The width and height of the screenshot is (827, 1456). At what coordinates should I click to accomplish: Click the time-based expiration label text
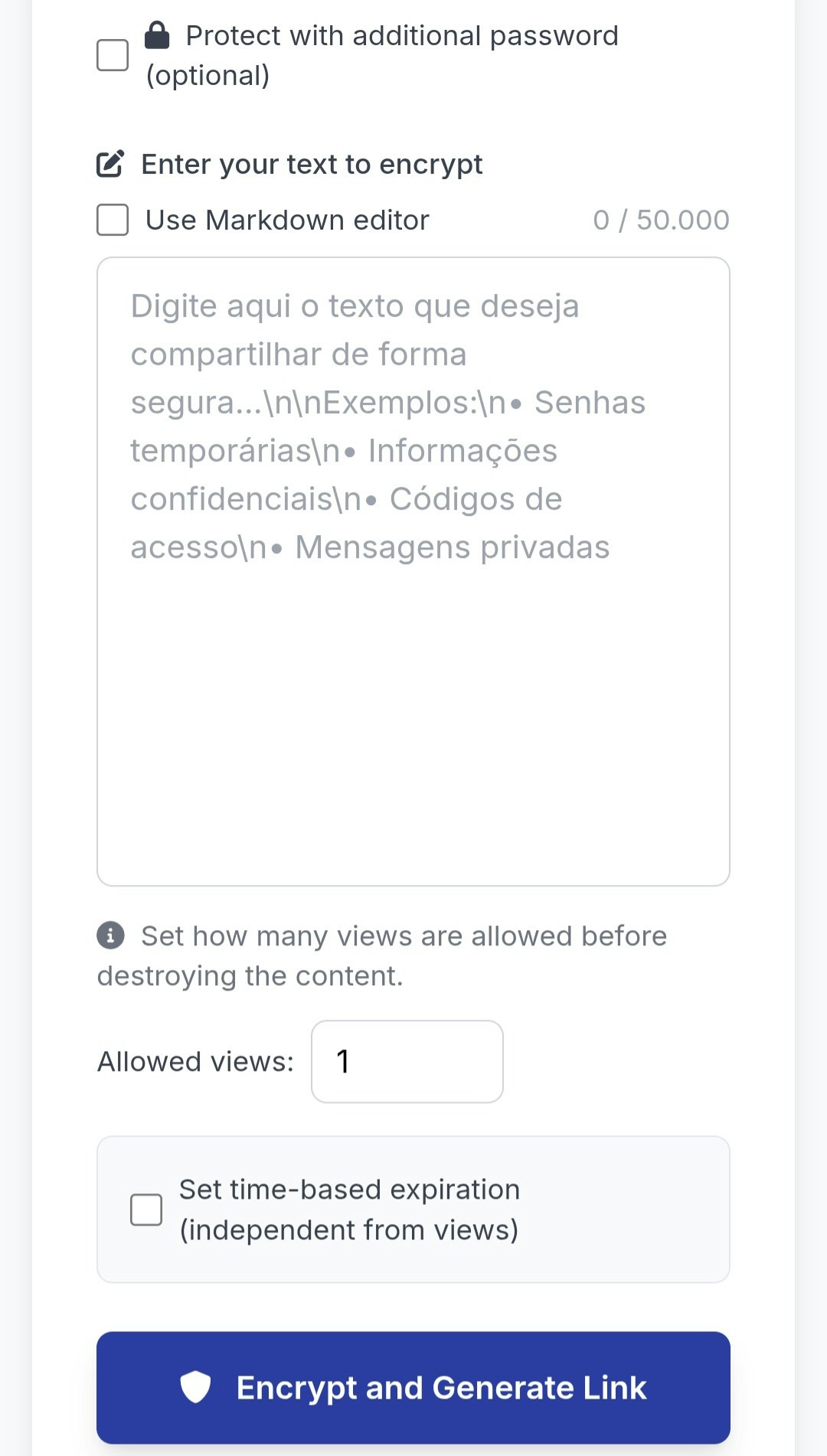tap(349, 1210)
